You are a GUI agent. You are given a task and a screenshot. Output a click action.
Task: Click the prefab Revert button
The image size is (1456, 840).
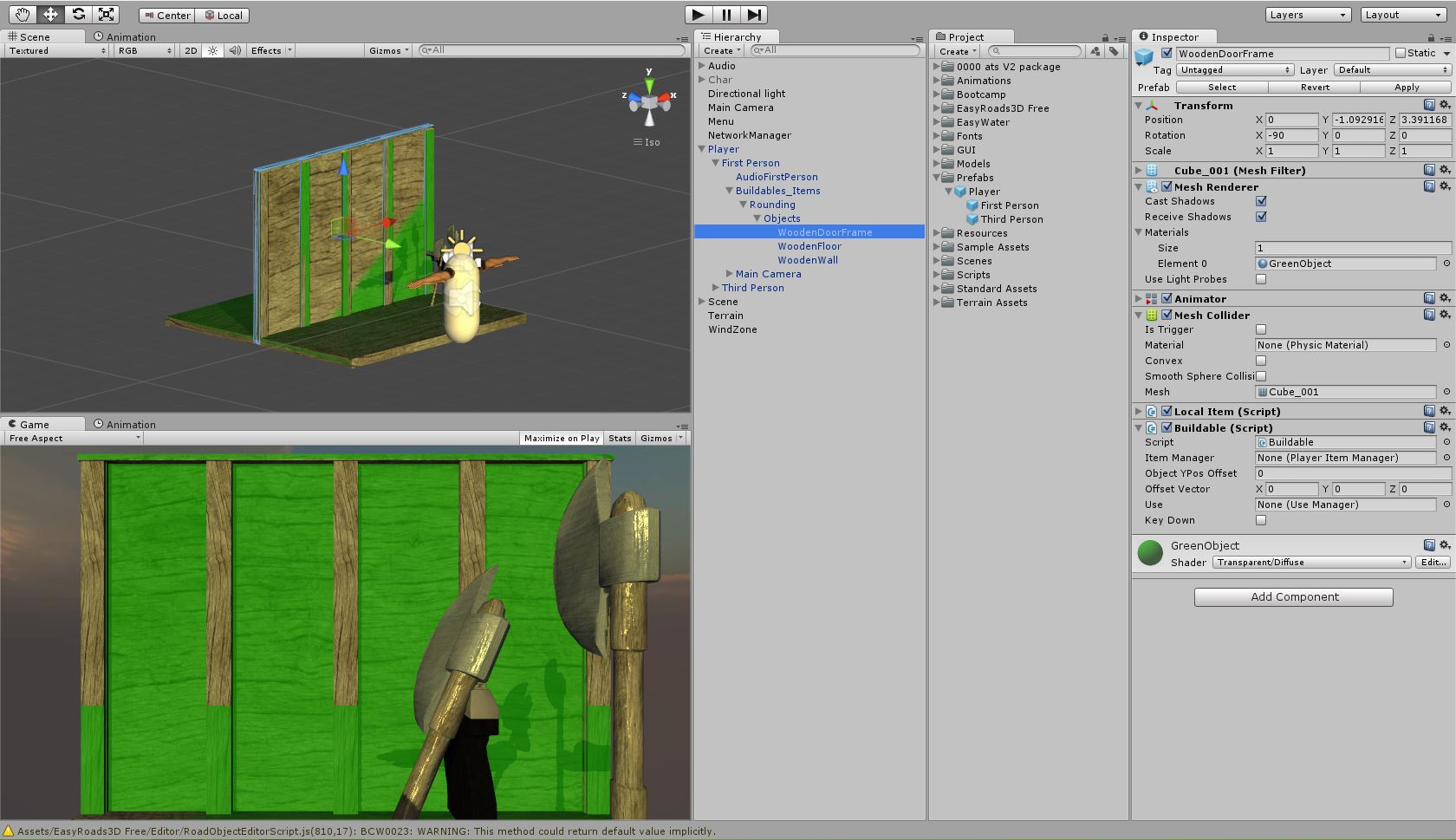1315,87
